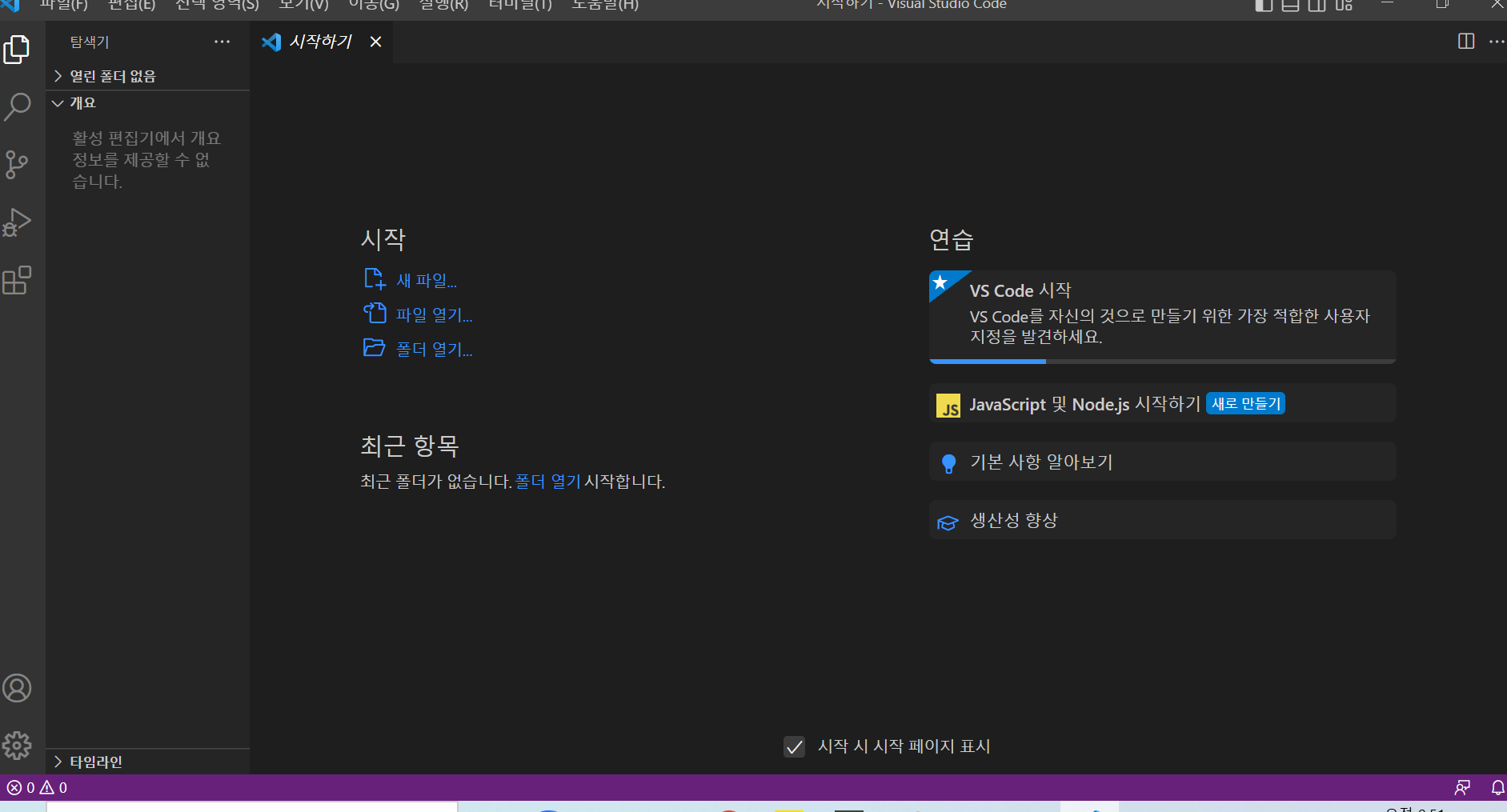
Task: Toggle panel layout icon in title bar
Action: tap(1290, 5)
